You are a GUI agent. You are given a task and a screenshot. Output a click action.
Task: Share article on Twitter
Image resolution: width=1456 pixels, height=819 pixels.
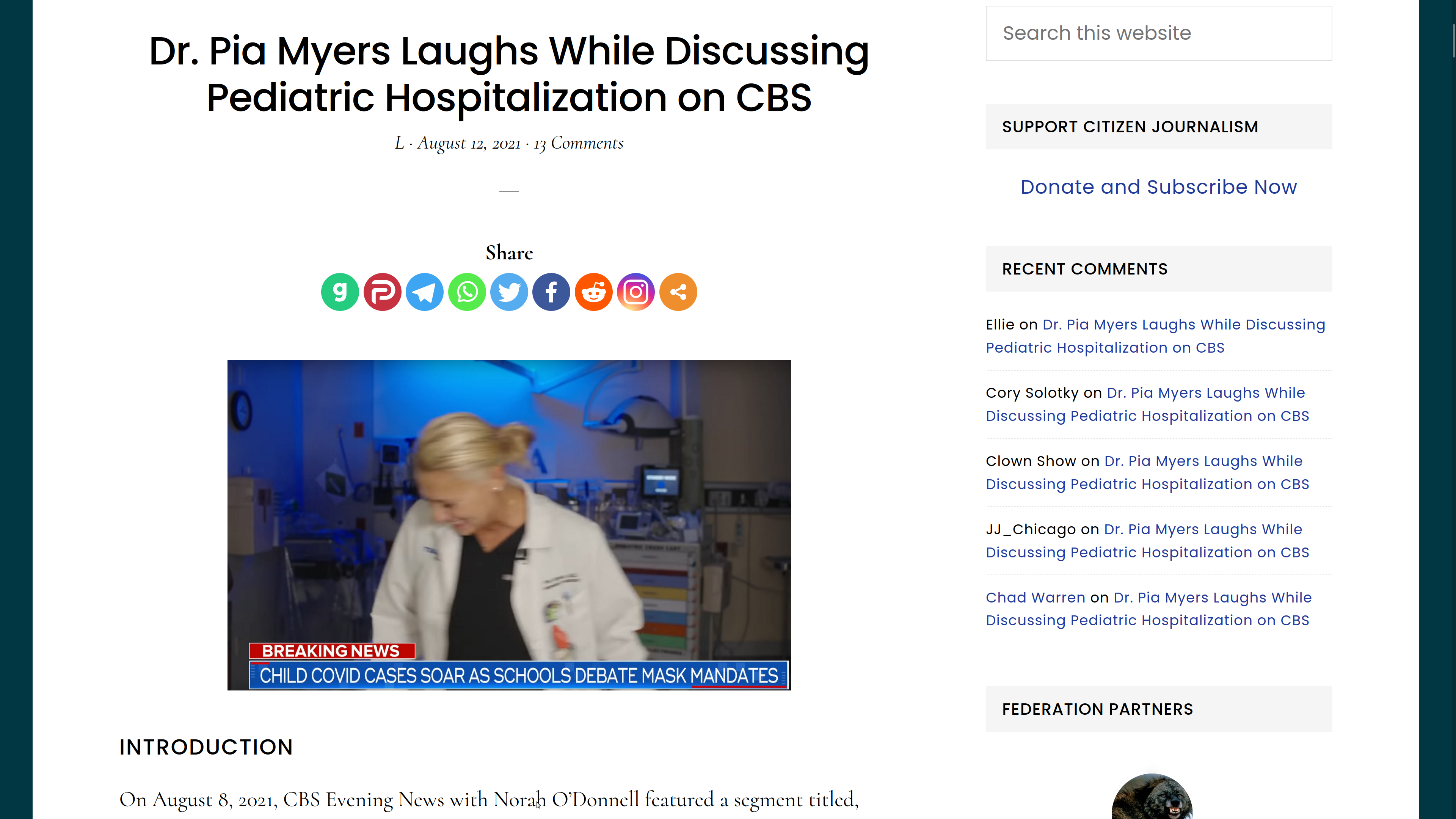pos(509,292)
